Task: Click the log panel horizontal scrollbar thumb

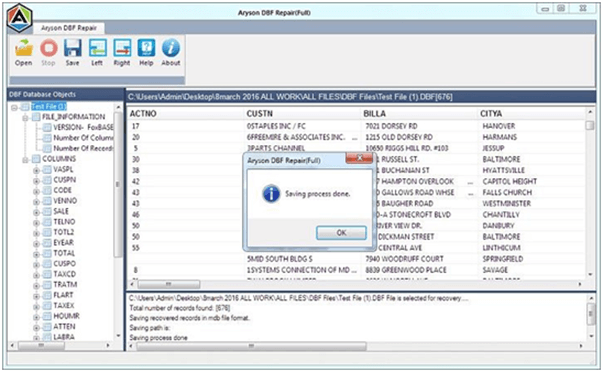Action: (251, 346)
